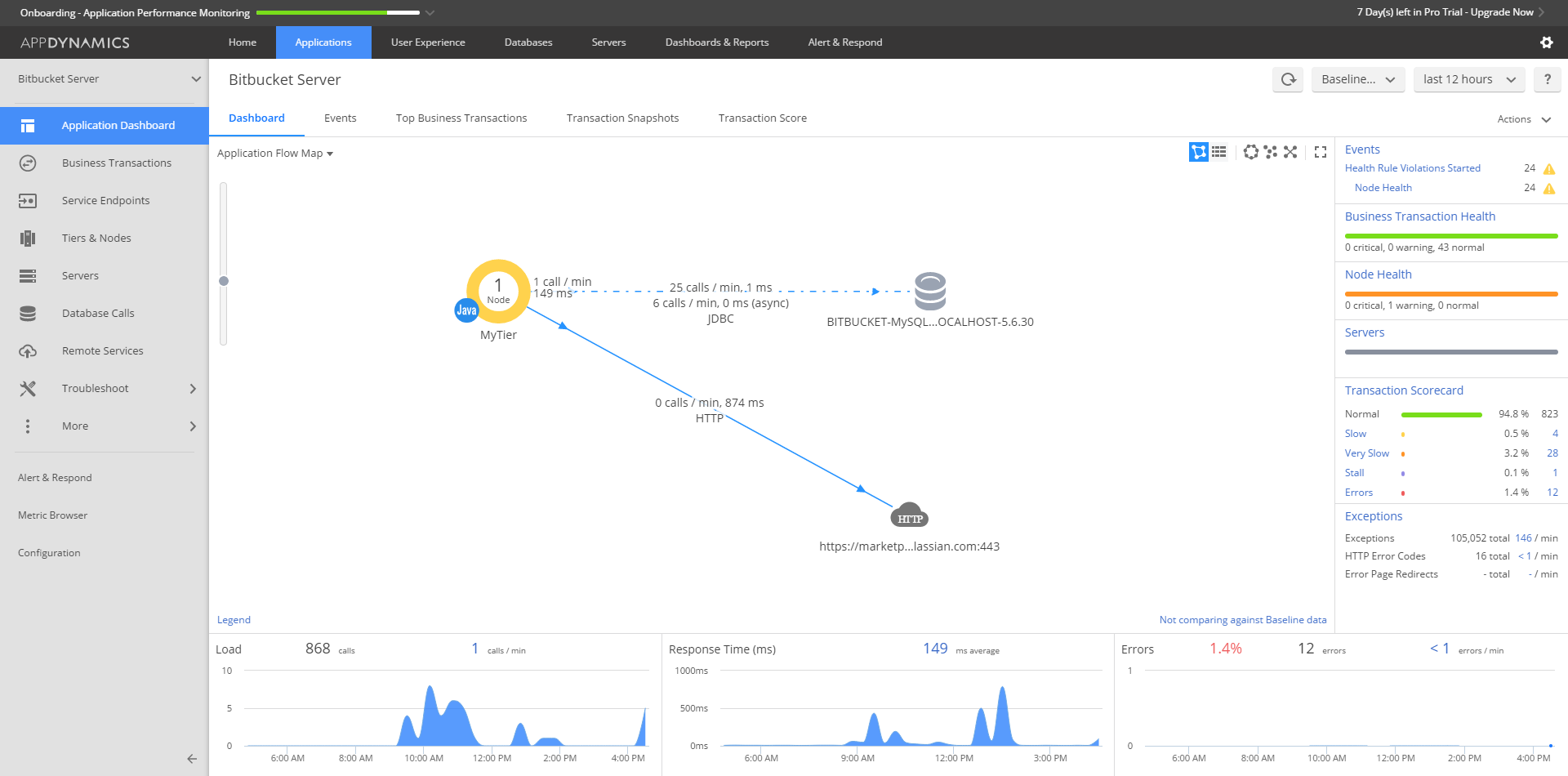Open Database Calls in sidebar
The width and height of the screenshot is (1568, 776).
click(x=105, y=314)
